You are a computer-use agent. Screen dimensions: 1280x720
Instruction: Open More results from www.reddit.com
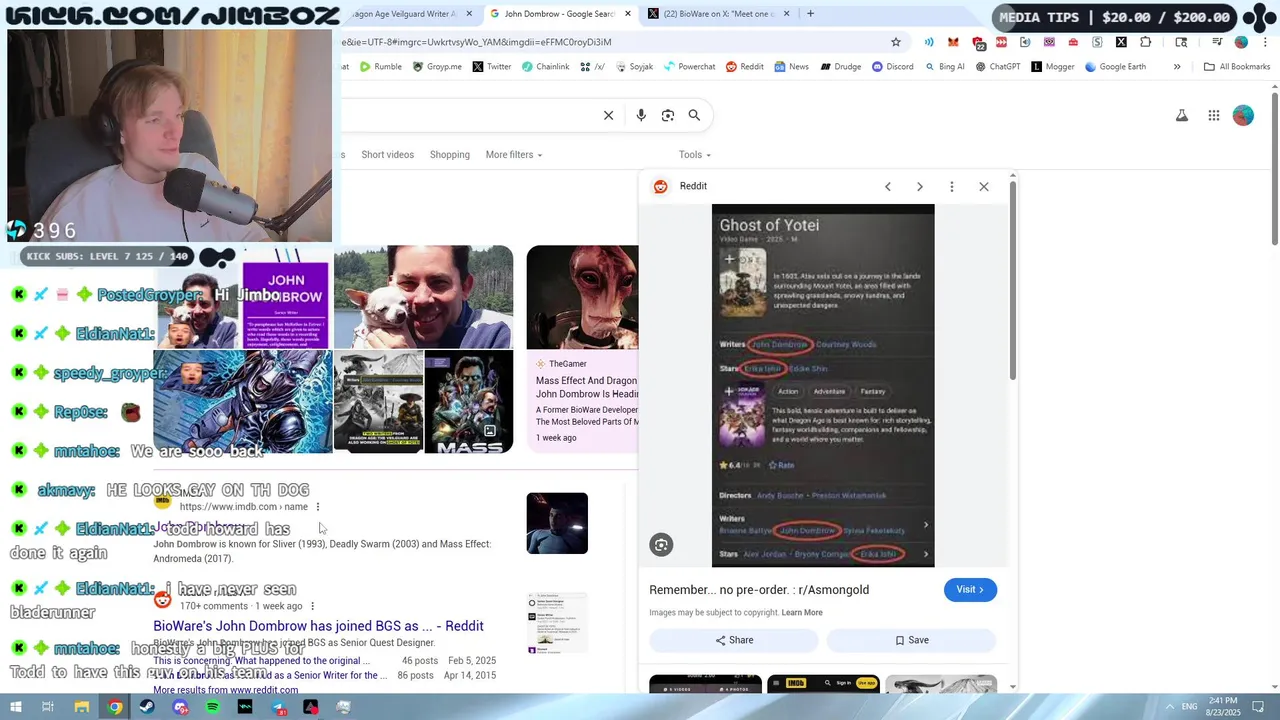226,690
